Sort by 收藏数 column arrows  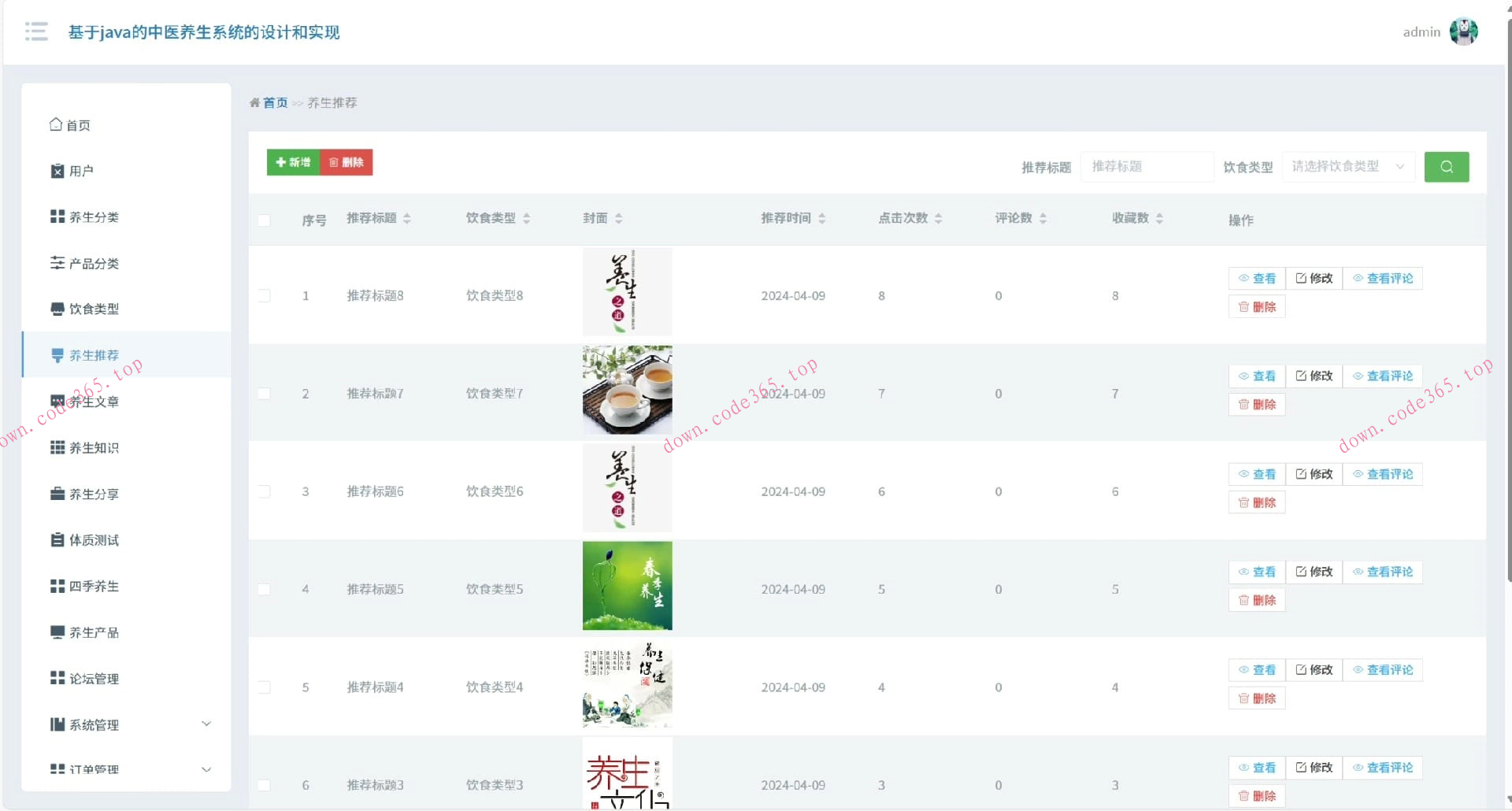pyautogui.click(x=1160, y=219)
